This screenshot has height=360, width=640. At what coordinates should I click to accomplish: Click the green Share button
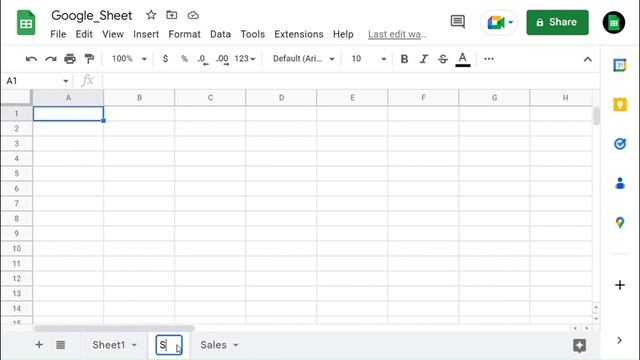[x=557, y=22]
